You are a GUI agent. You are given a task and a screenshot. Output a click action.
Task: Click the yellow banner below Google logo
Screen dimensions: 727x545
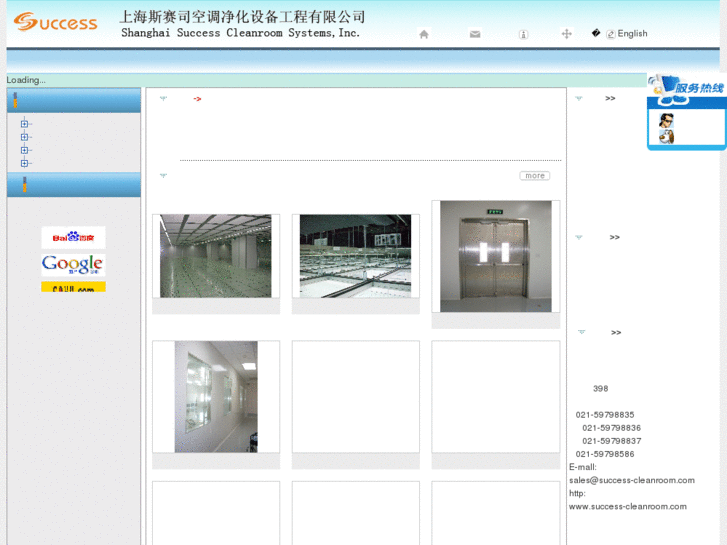click(73, 287)
